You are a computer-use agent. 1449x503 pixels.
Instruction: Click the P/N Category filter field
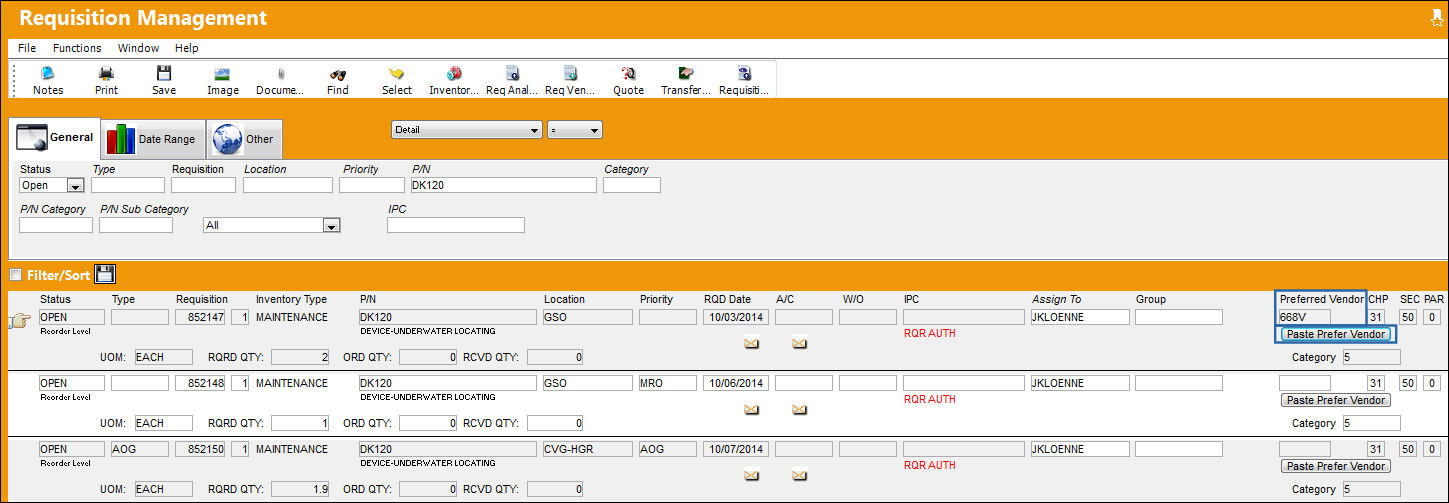[56, 225]
